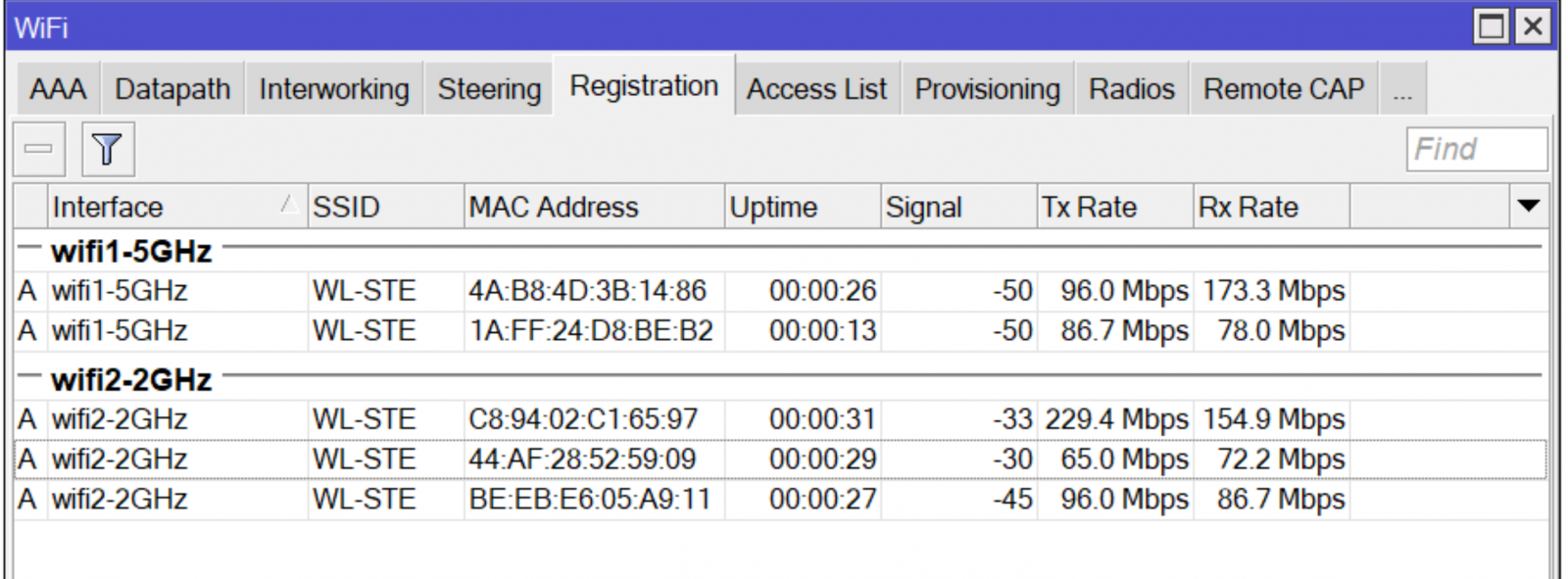Select the Remote CAP tab
Viewport: 1568px width, 579px height.
click(1284, 89)
